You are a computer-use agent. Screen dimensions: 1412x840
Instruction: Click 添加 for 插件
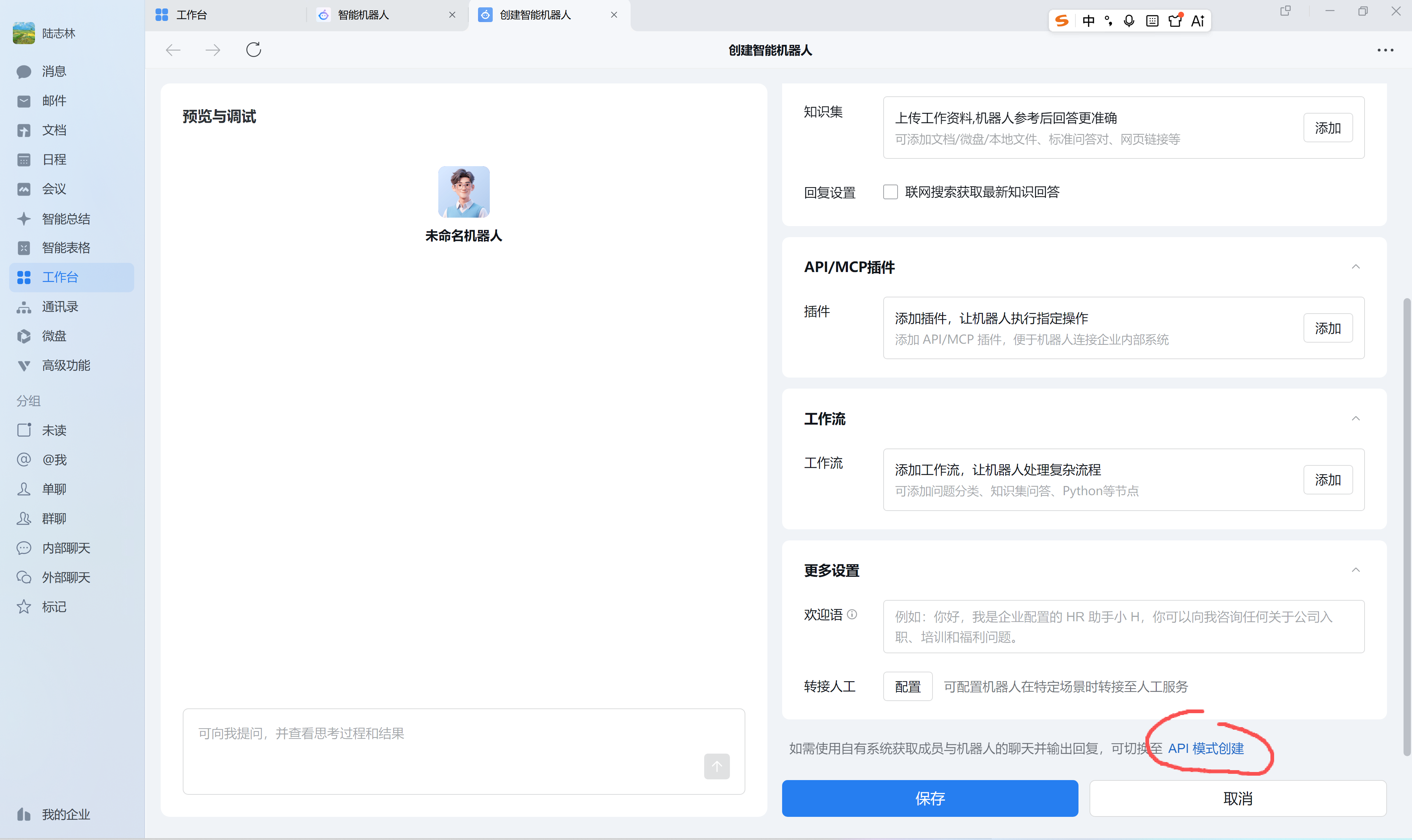coord(1328,328)
